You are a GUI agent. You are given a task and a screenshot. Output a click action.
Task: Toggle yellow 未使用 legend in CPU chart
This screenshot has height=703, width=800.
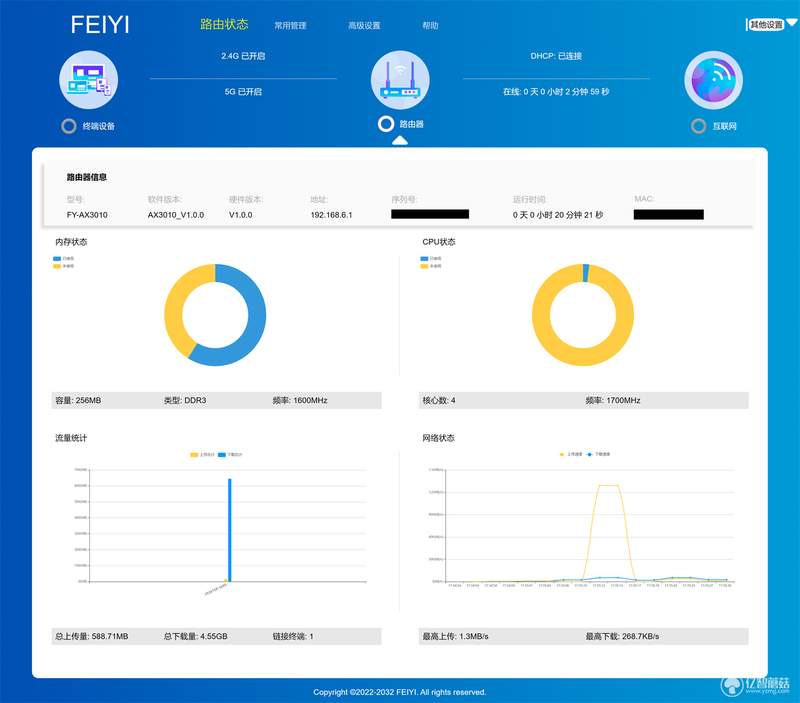[x=431, y=266]
